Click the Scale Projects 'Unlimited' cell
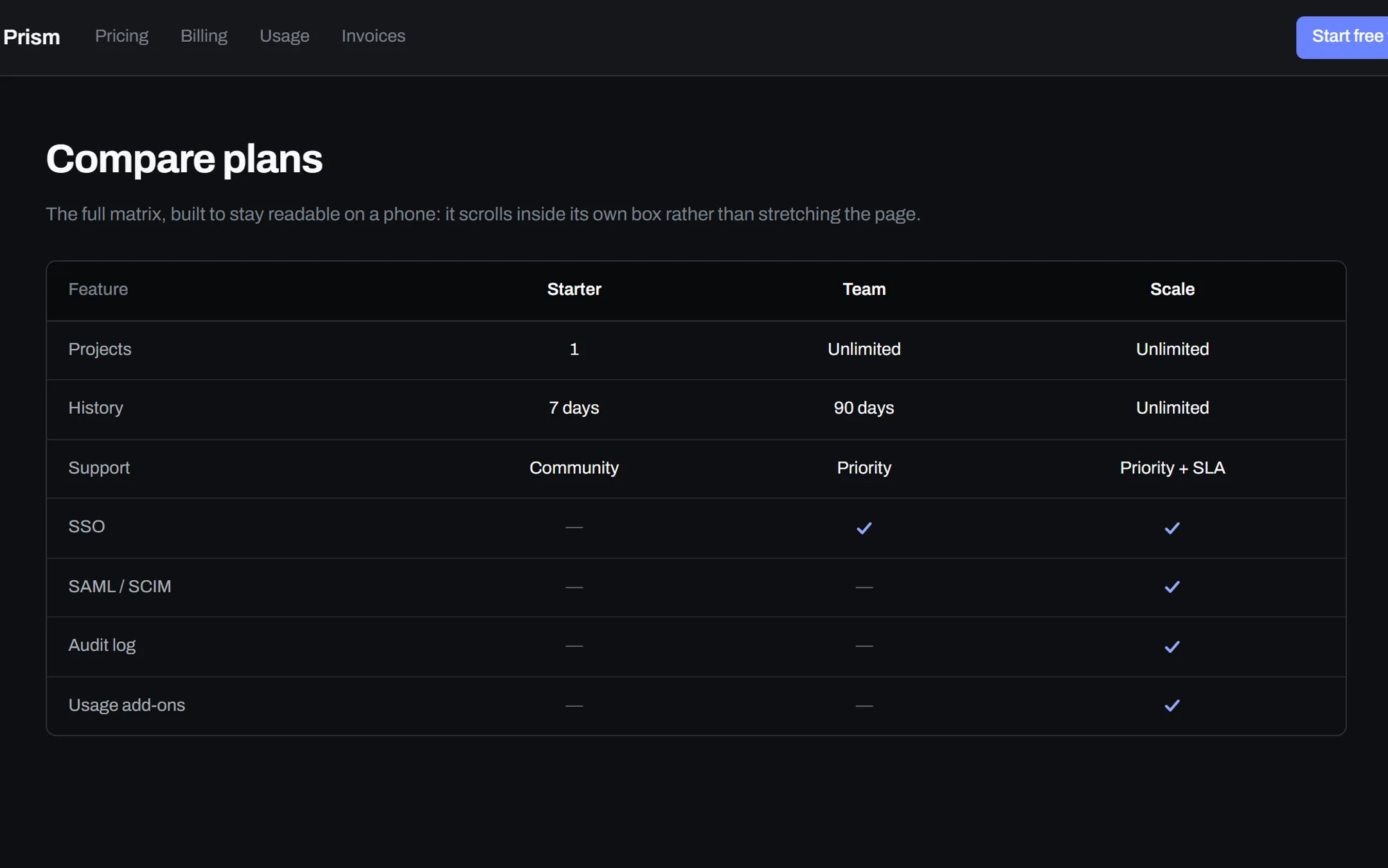This screenshot has height=868, width=1388. click(x=1172, y=349)
